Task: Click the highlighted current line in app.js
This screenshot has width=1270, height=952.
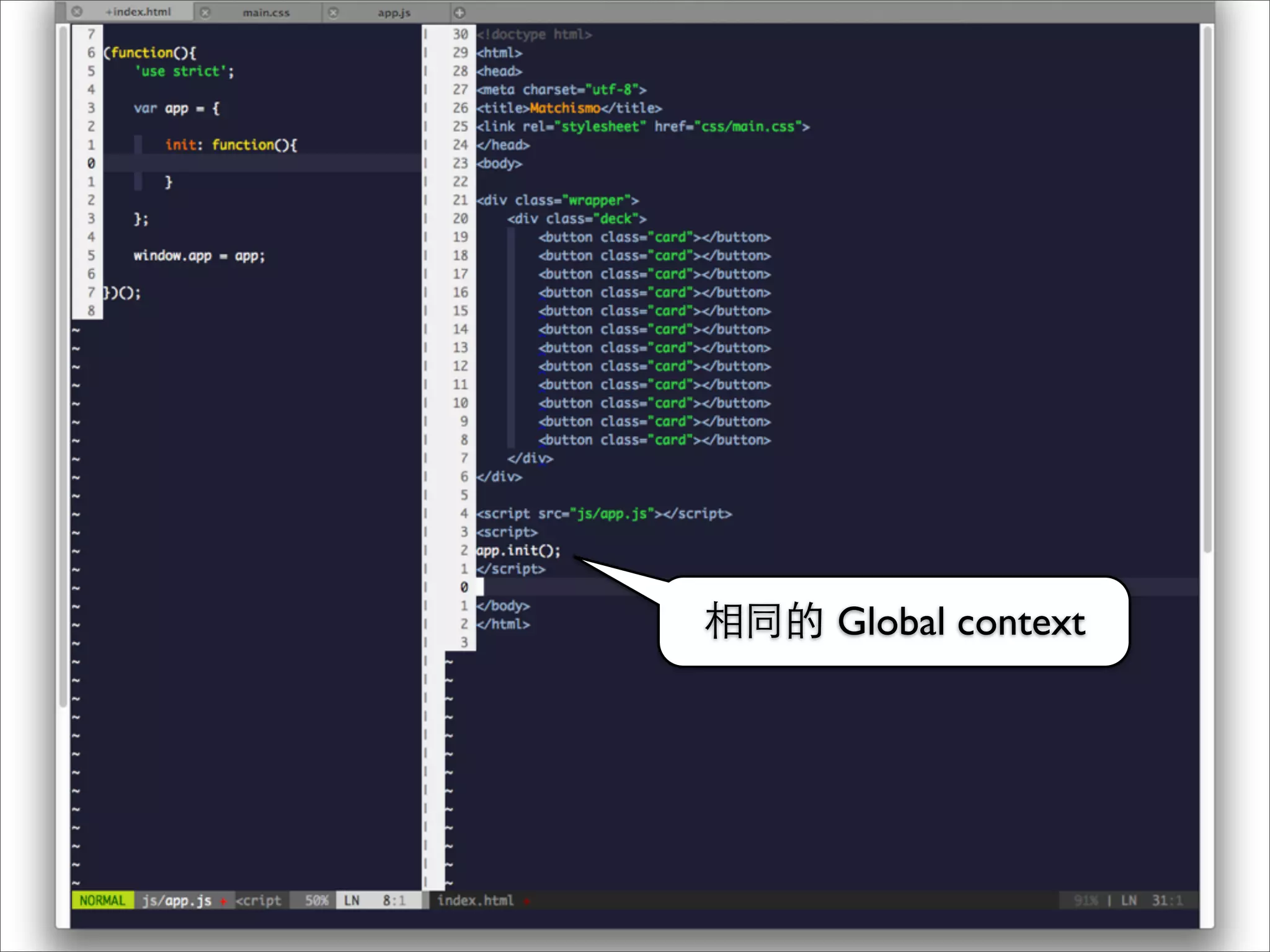Action: click(x=262, y=163)
